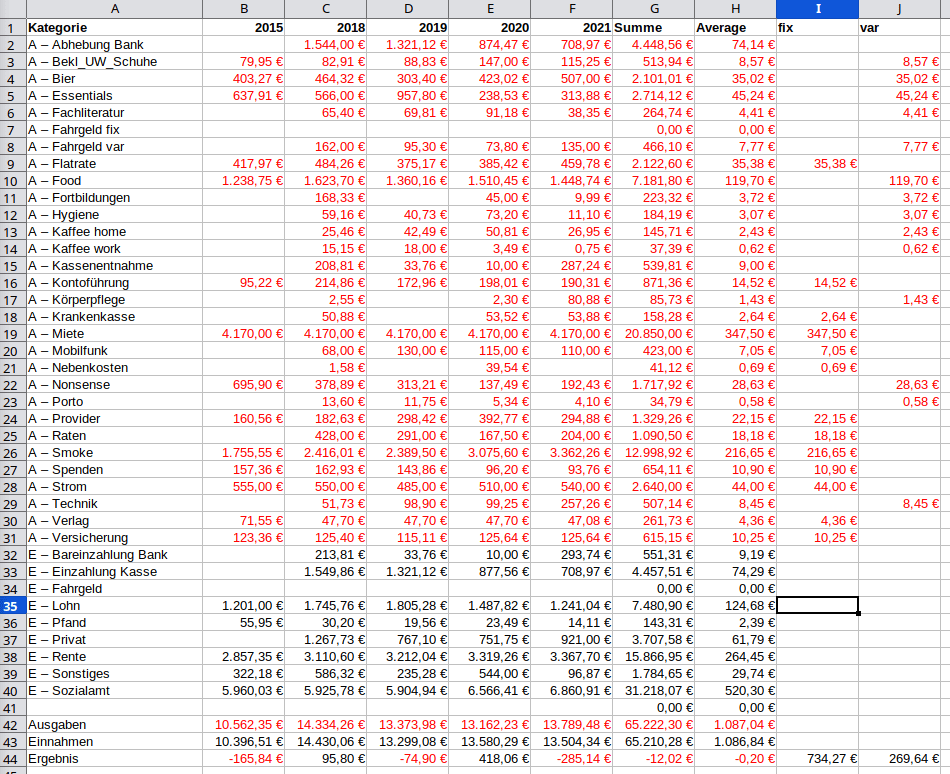The image size is (950, 774).
Task: Click the Select All corner box
Action: click(x=12, y=9)
